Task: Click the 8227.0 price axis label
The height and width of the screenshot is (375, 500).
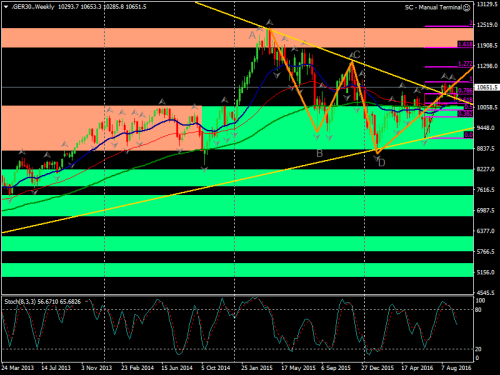Action: click(x=485, y=169)
